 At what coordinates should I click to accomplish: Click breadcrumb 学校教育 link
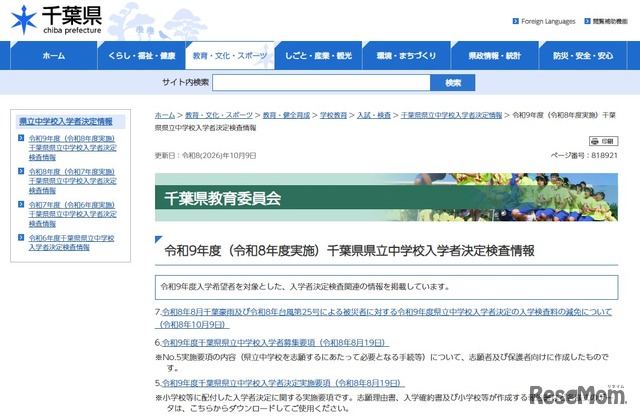click(333, 115)
